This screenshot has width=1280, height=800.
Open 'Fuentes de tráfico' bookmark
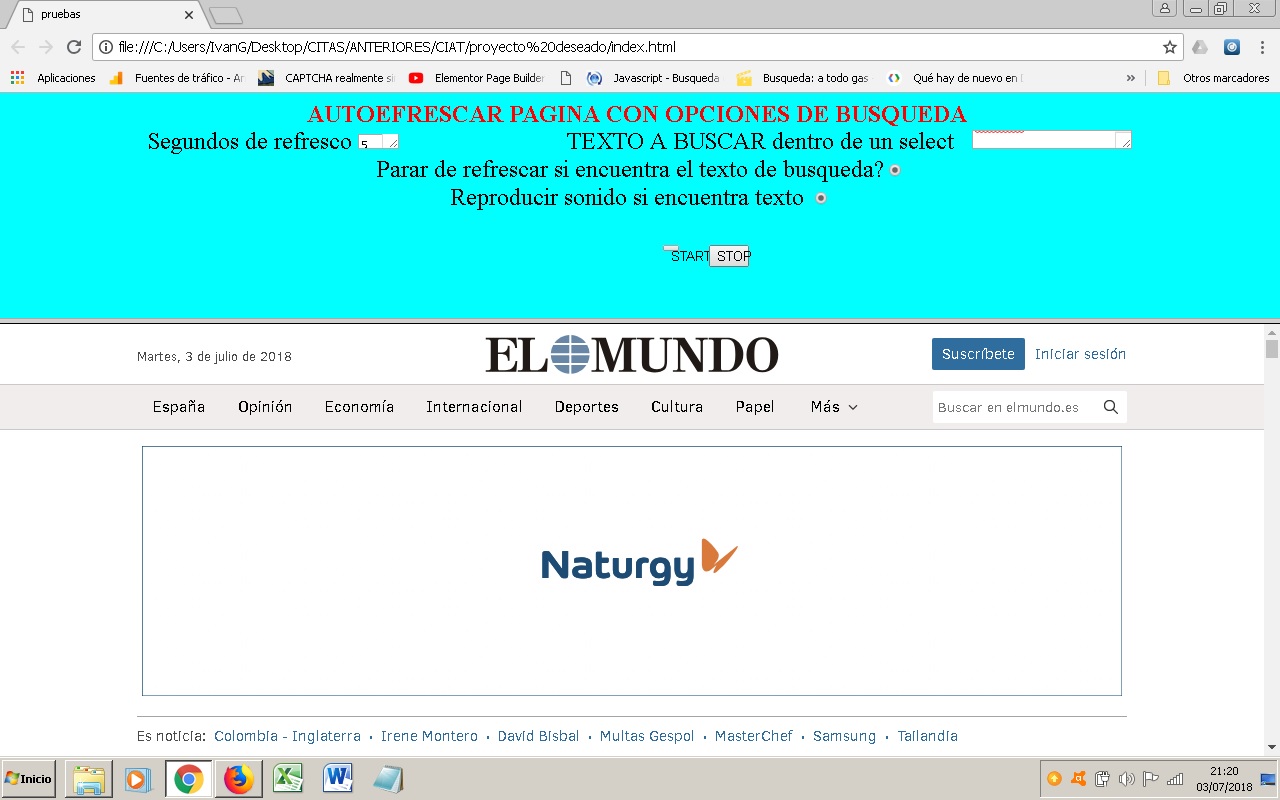(x=176, y=78)
